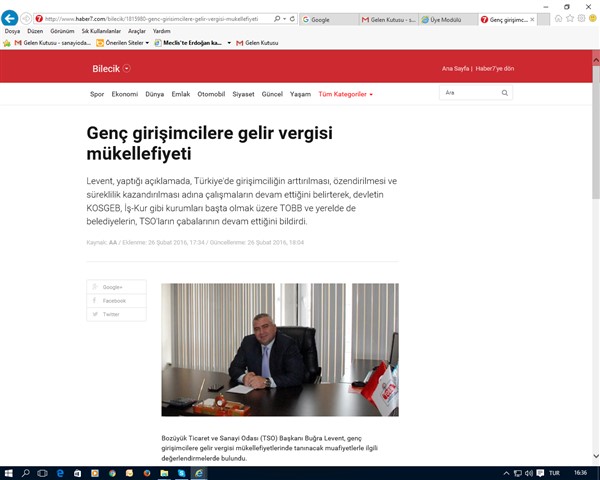Switch to the Üye Modülü tab
The image size is (600, 480).
pyautogui.click(x=448, y=19)
